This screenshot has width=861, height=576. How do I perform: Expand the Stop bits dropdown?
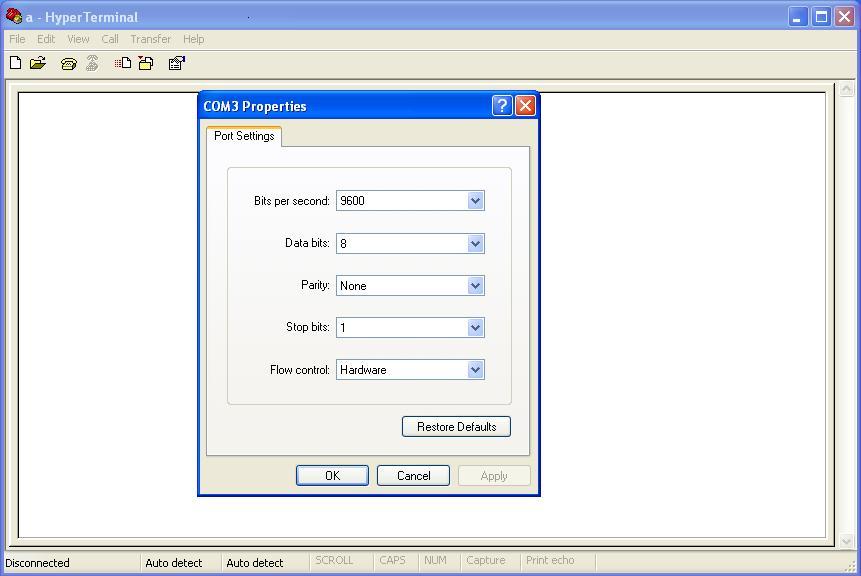pyautogui.click(x=476, y=328)
